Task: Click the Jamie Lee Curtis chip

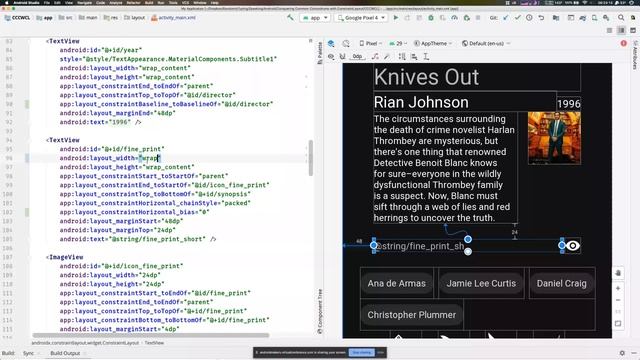Action: [481, 283]
